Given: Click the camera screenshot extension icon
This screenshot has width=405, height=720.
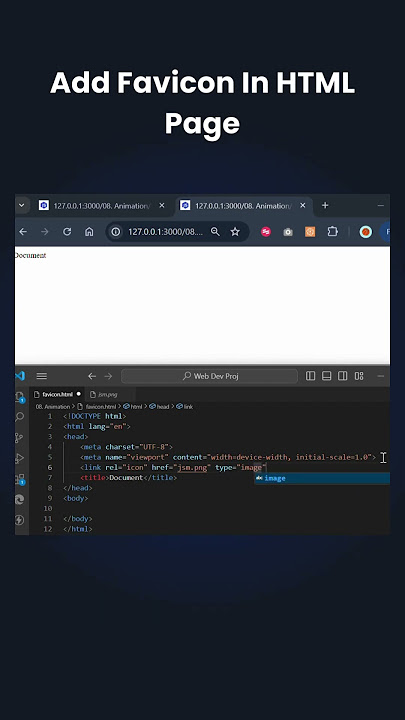Looking at the screenshot, I should click(x=288, y=232).
